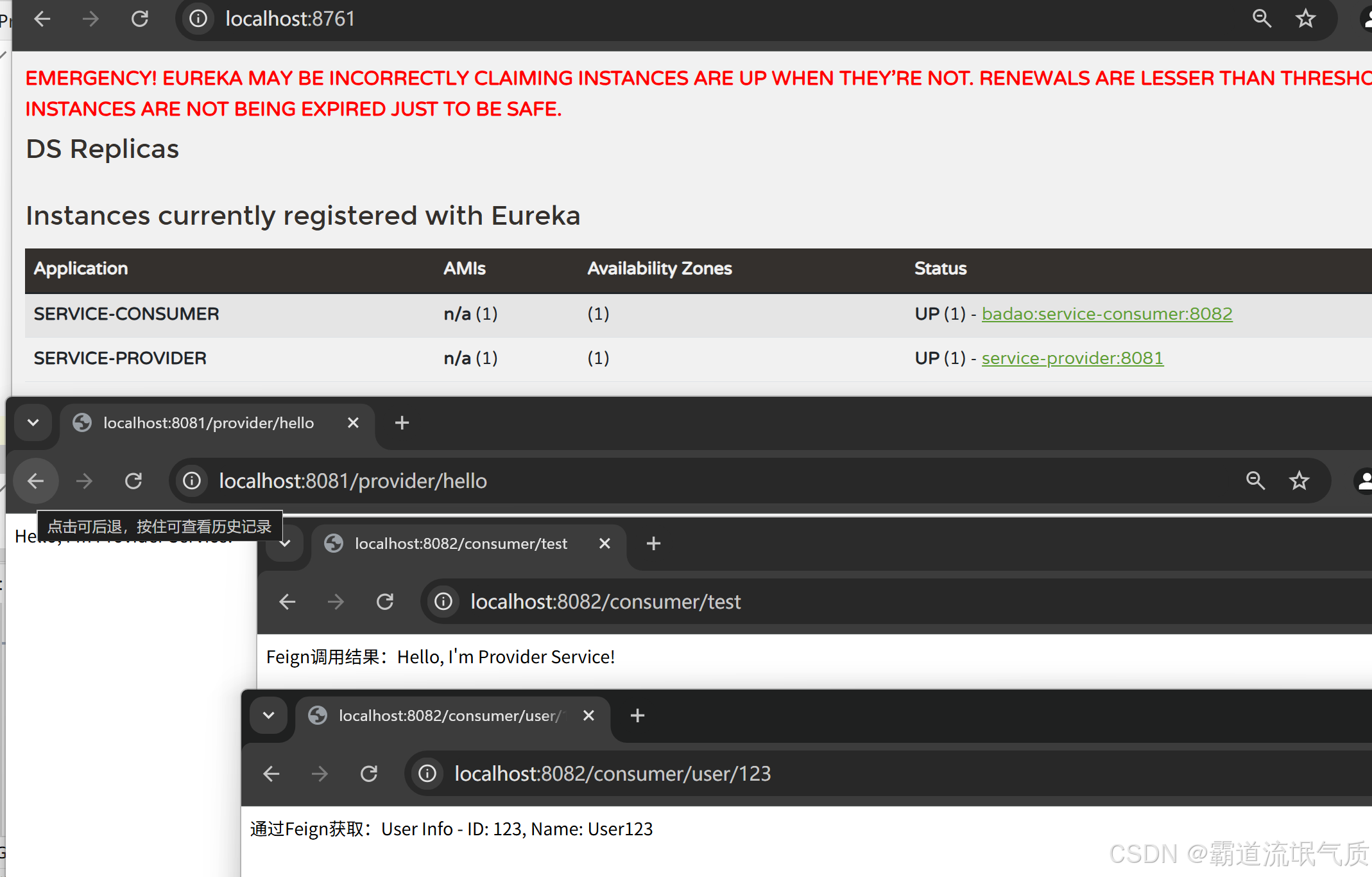Expand tab list chevron in consumer/test window
Viewport: 1372px width, 877px height.
(x=285, y=544)
